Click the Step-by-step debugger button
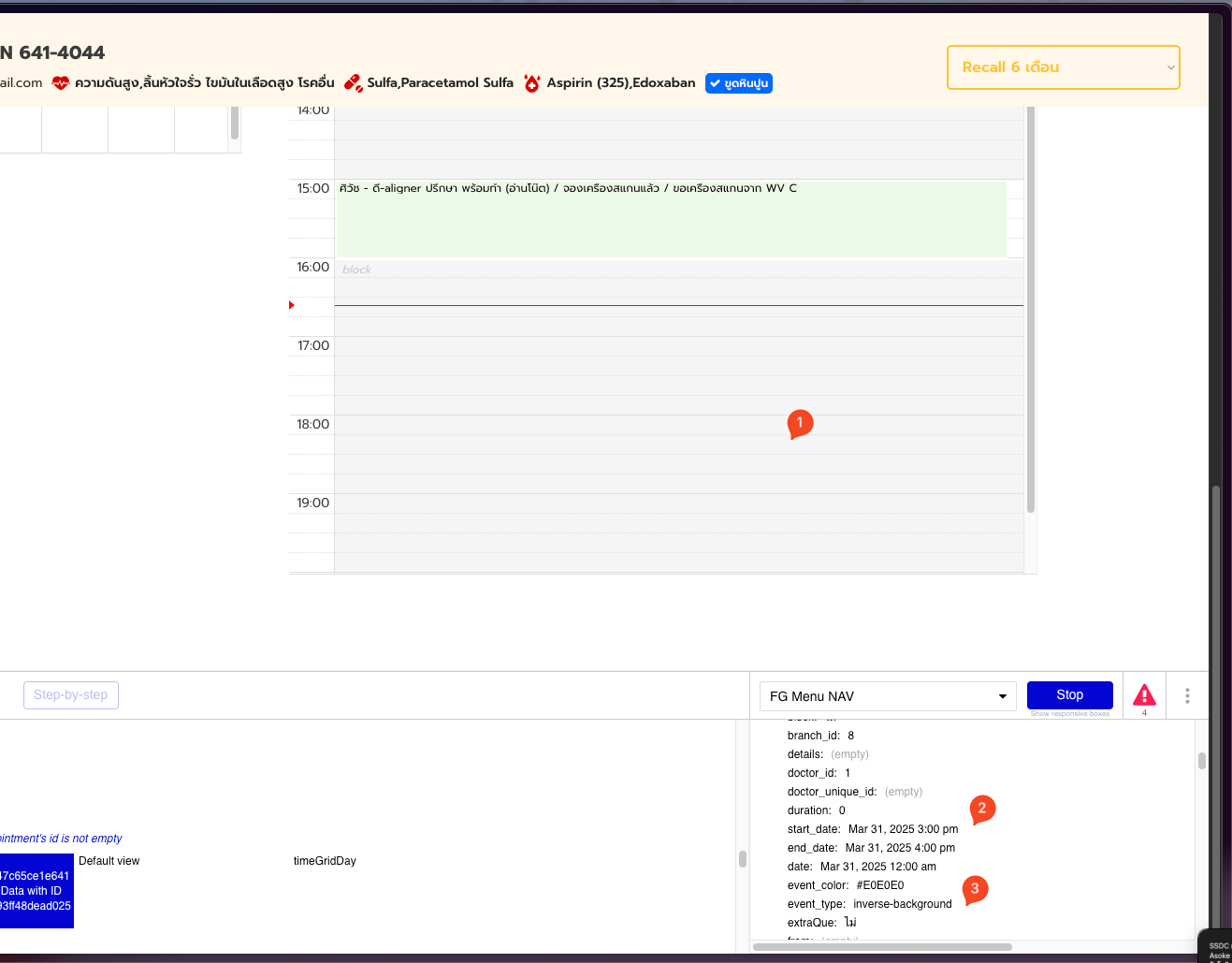Image resolution: width=1232 pixels, height=963 pixels. [71, 695]
